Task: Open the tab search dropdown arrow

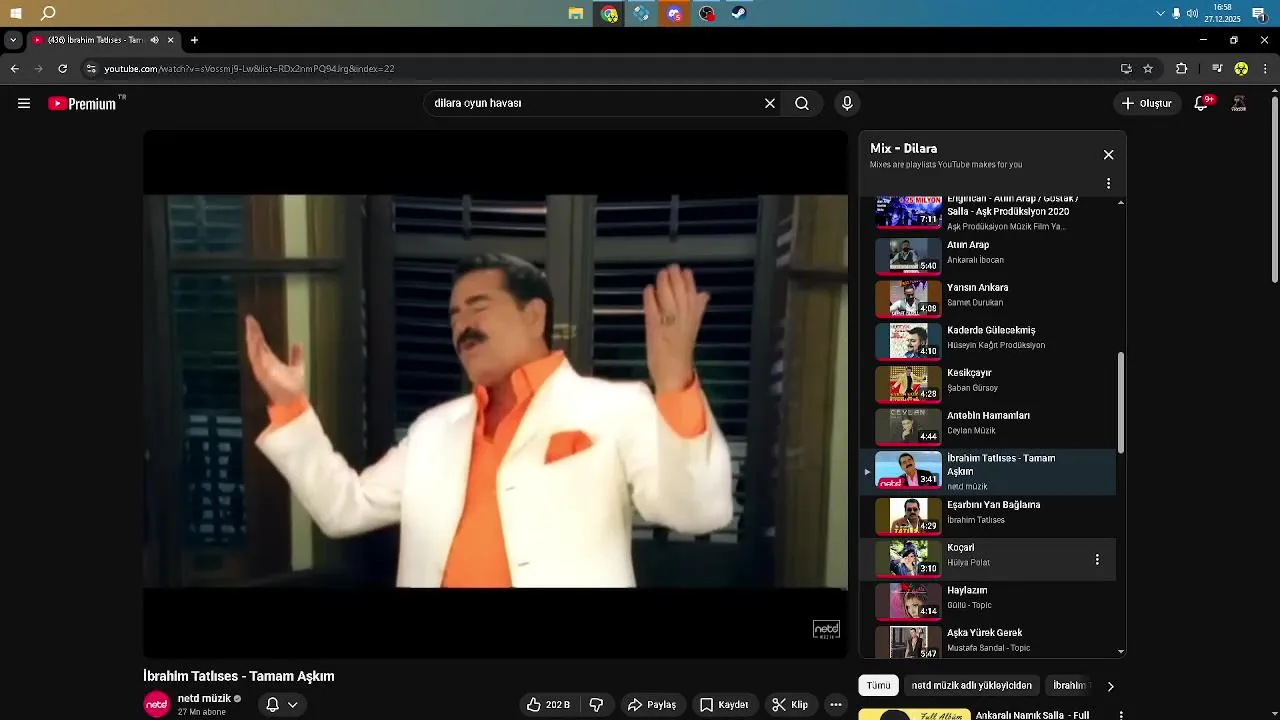Action: 12,40
